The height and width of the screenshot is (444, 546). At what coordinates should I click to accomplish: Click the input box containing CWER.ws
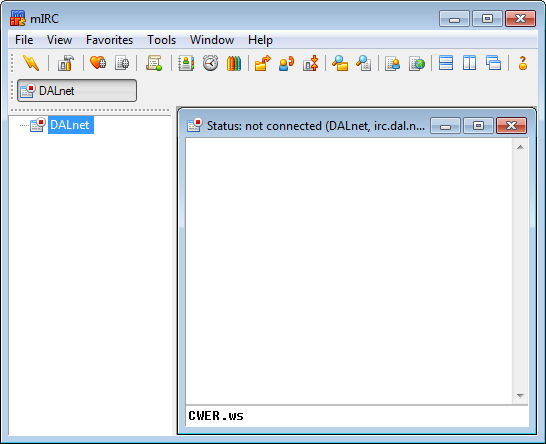(357, 416)
